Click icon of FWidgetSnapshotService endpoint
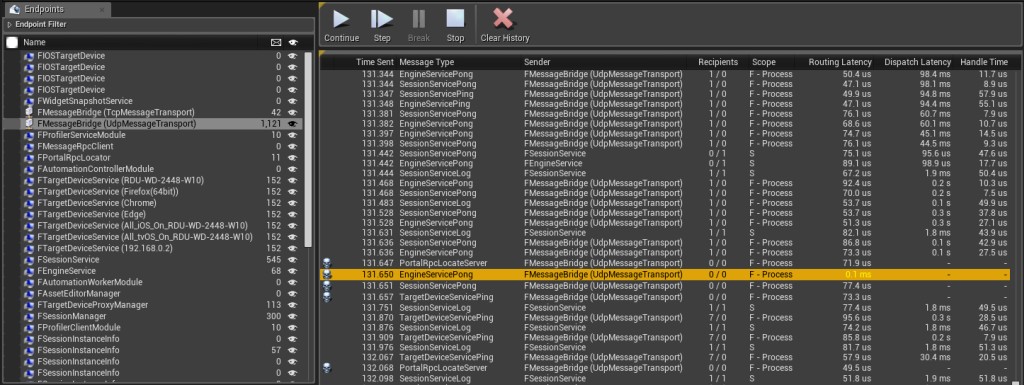 (x=29, y=101)
